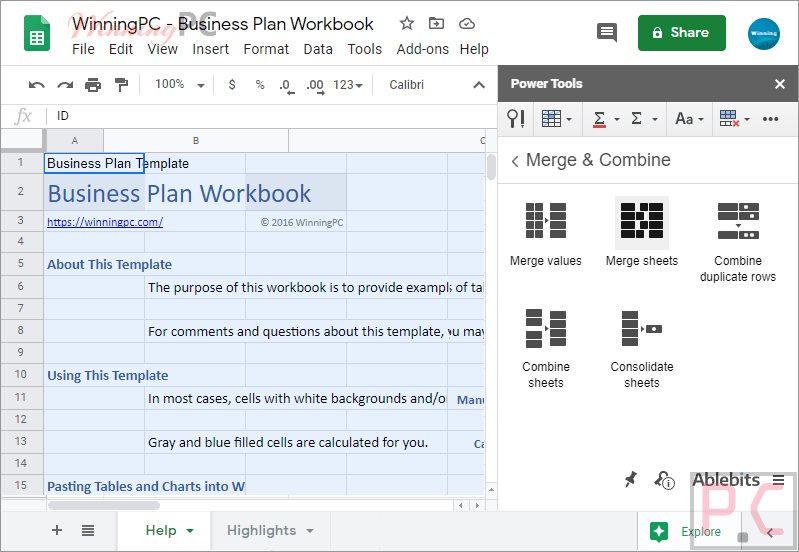The height and width of the screenshot is (552, 799).
Task: Select cell 'Using This Template'
Action: [108, 375]
